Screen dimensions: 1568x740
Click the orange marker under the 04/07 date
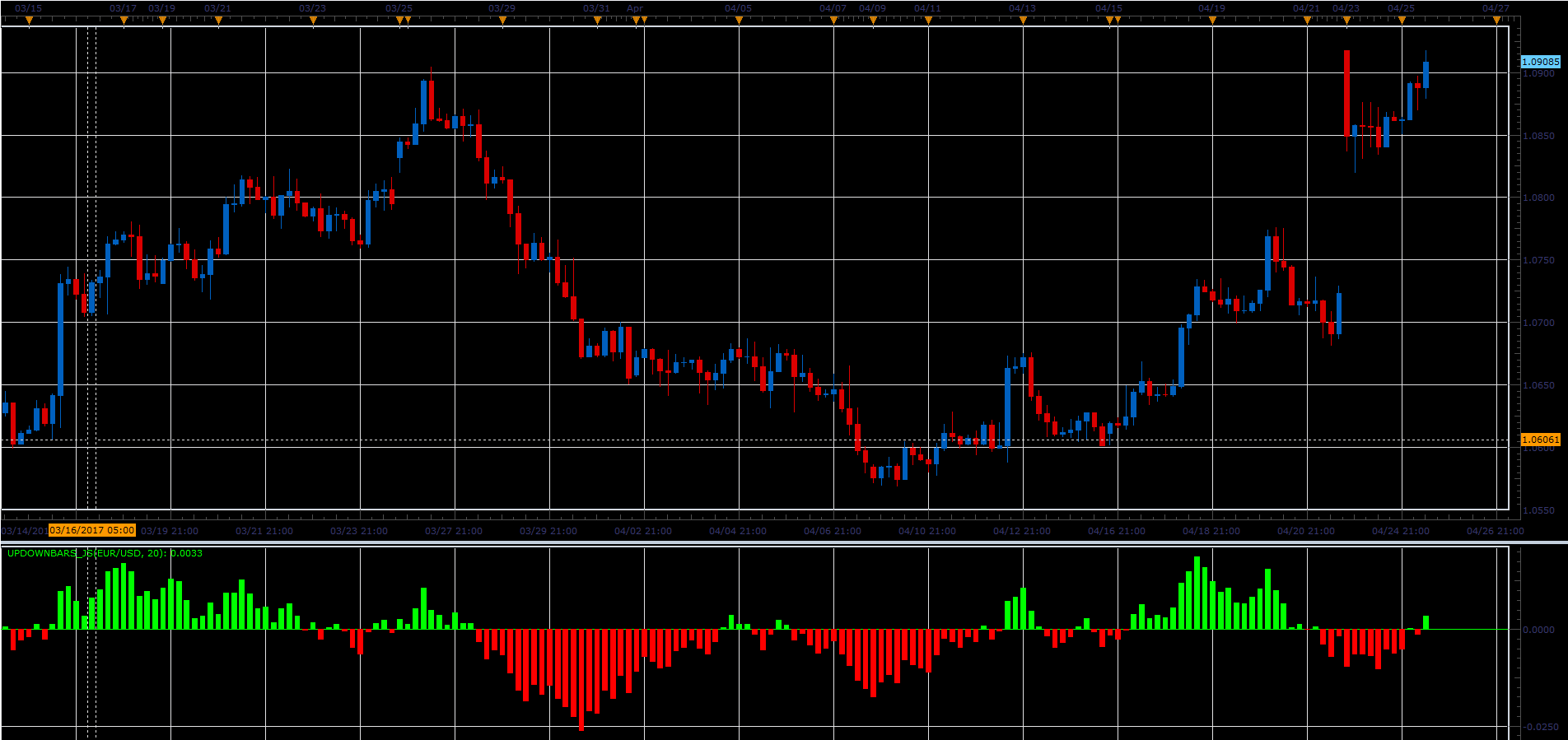833,21
